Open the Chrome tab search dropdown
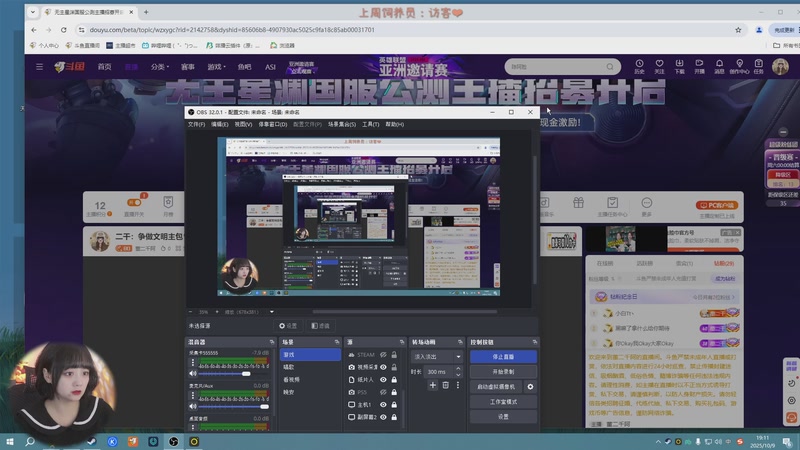 (33, 12)
